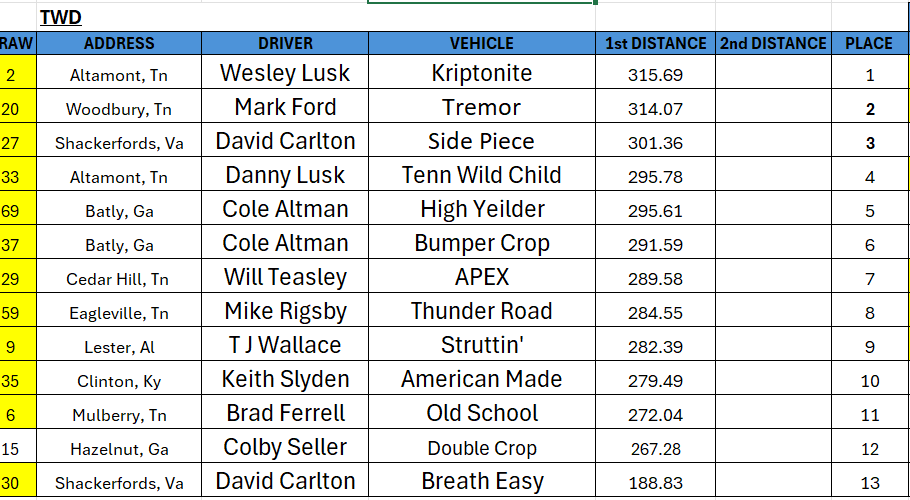Image resolution: width=910 pixels, height=500 pixels.
Task: Select the Breath Easy vehicle cell
Action: point(482,480)
